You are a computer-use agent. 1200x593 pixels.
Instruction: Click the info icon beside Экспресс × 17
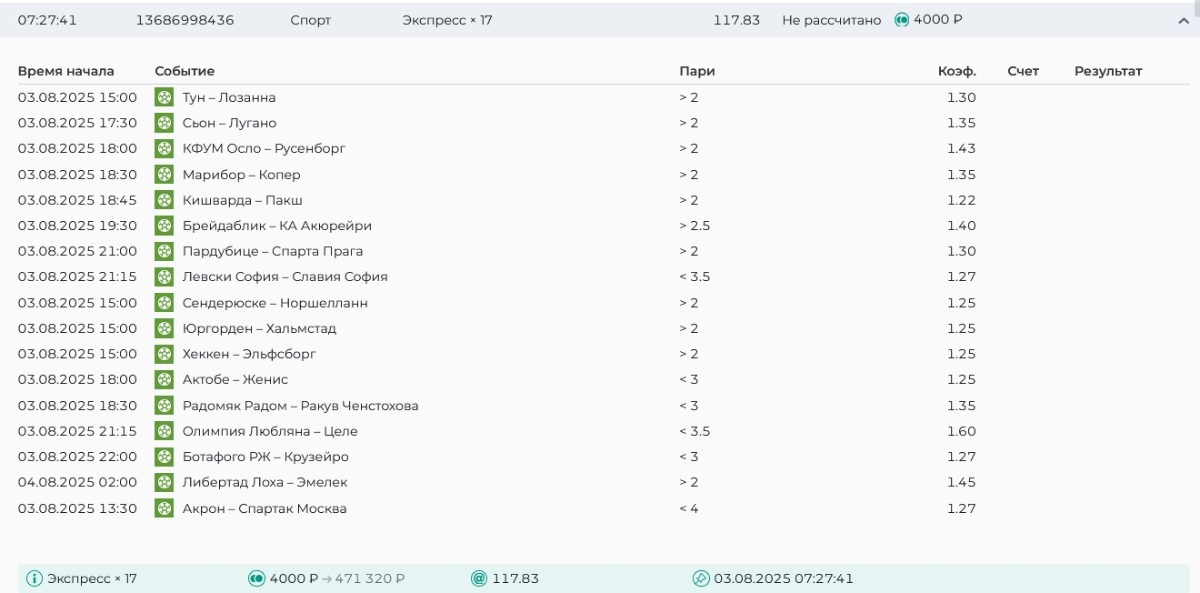(34, 579)
